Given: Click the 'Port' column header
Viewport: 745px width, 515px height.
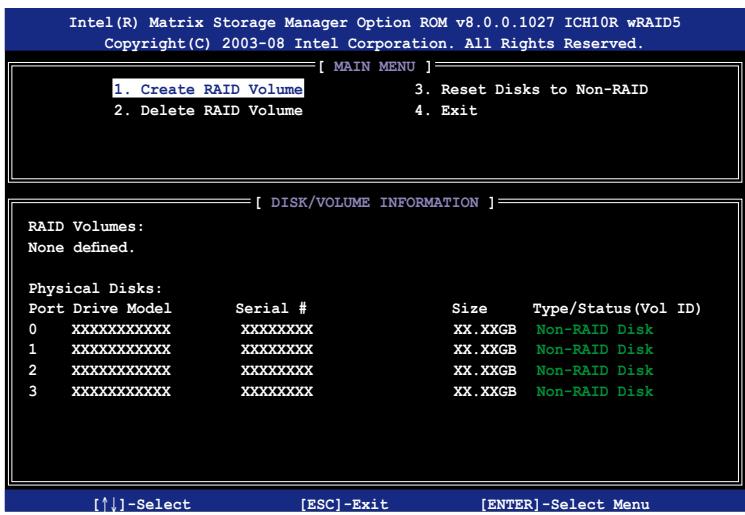Looking at the screenshot, I should tap(46, 308).
